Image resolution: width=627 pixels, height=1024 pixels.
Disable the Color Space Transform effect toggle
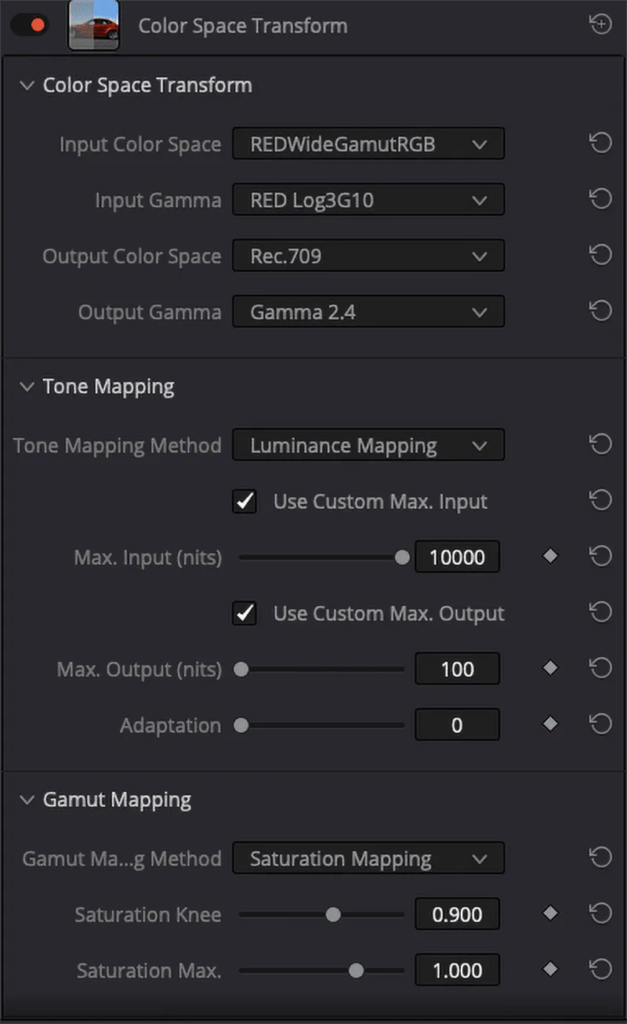coord(29,25)
